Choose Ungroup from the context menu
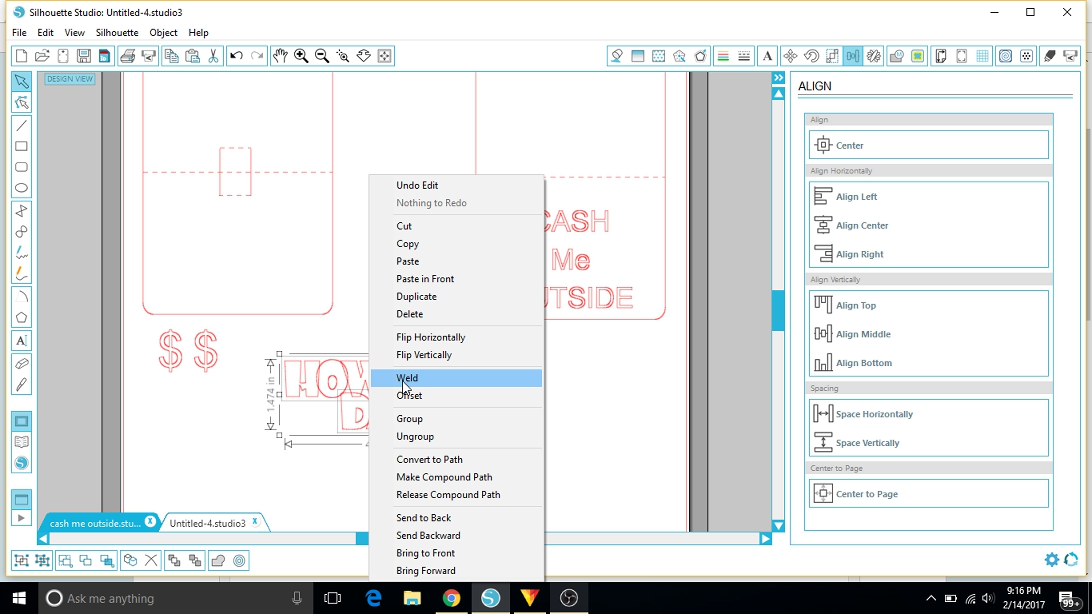The image size is (1092, 614). (456, 436)
